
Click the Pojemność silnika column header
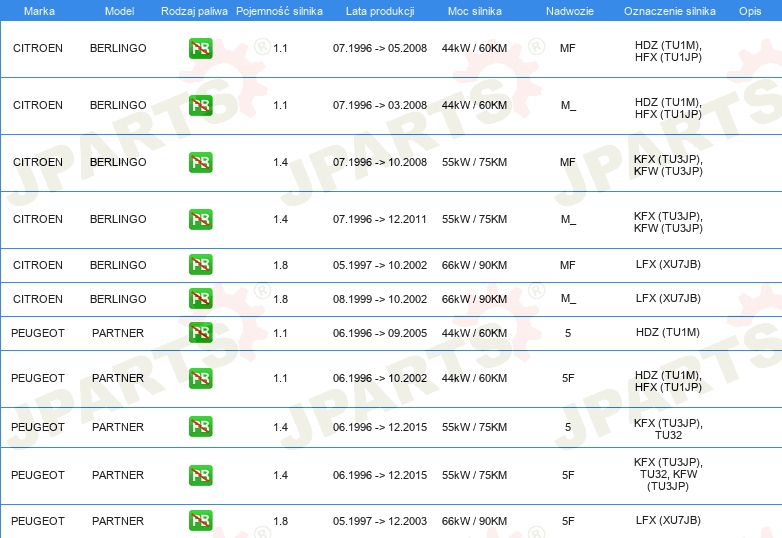click(280, 10)
